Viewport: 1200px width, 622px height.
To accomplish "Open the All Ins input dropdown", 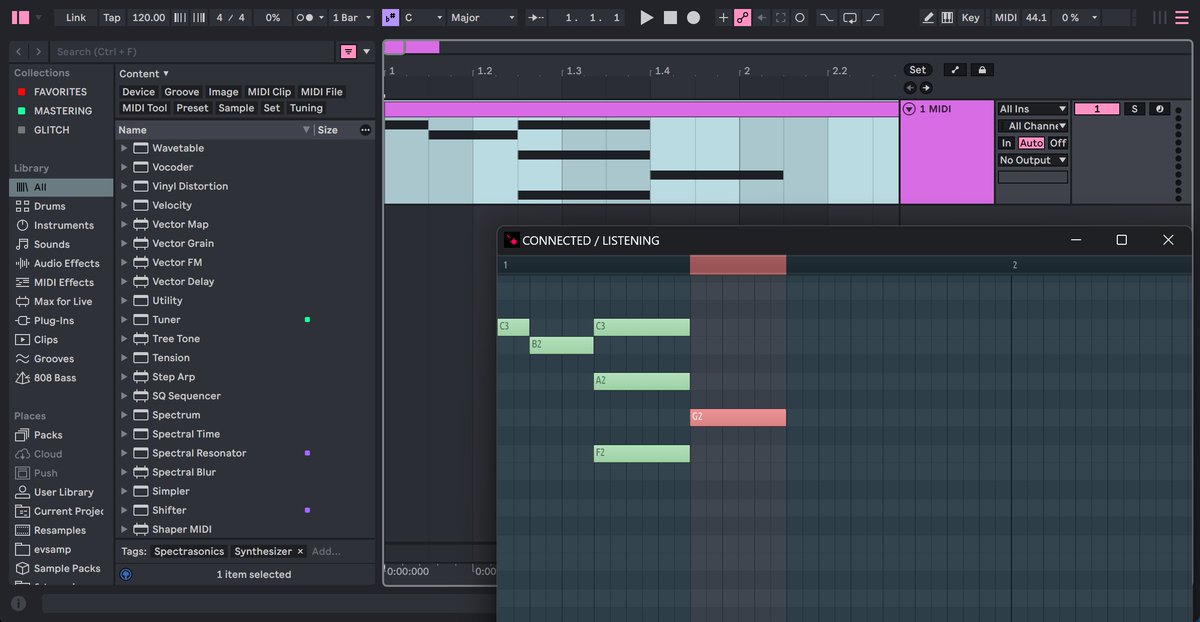I will click(x=1033, y=109).
